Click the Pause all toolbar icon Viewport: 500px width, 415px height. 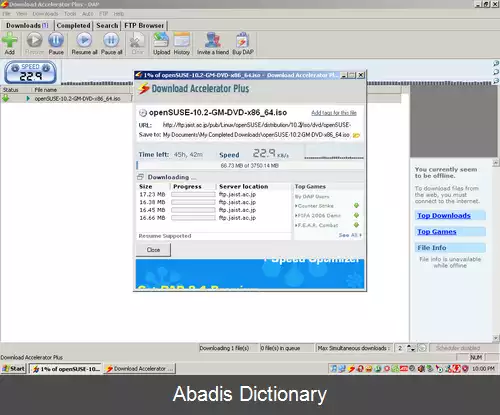point(111,40)
